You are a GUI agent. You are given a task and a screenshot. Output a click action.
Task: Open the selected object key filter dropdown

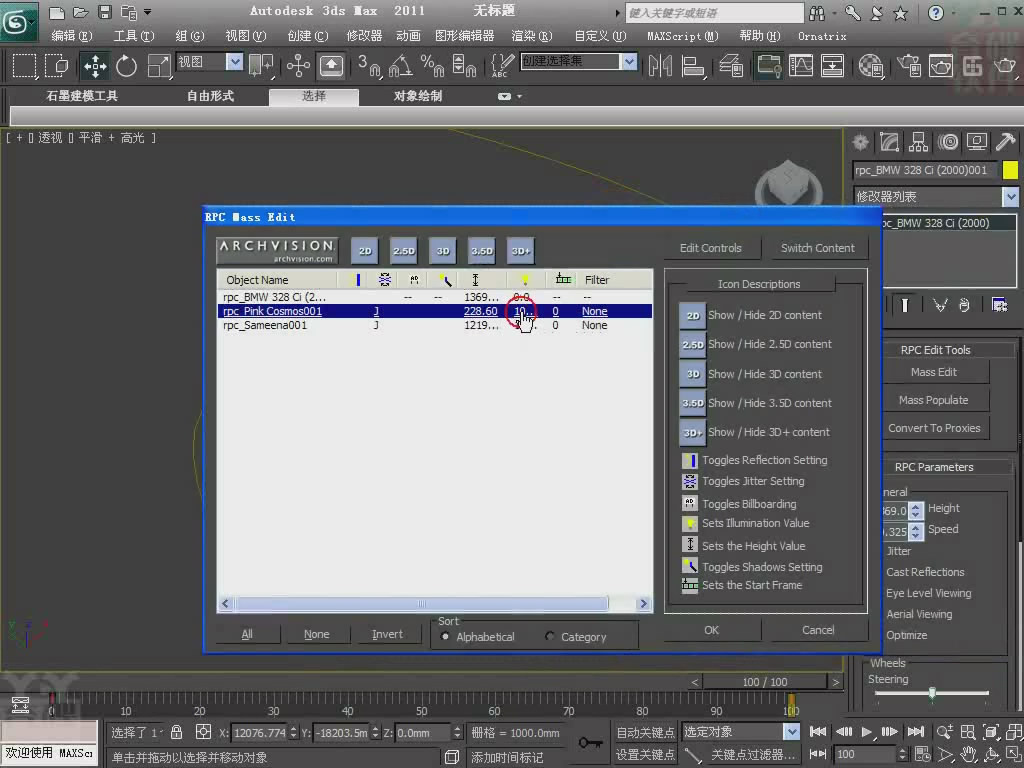coord(791,731)
